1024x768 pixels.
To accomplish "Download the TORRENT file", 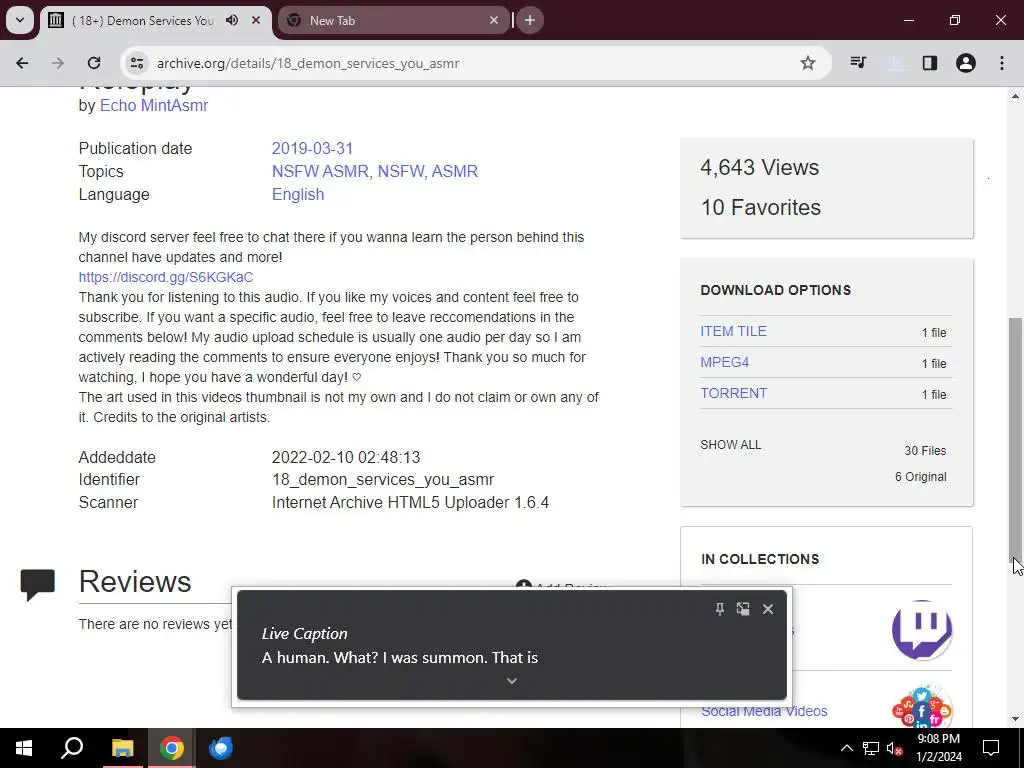I will click(733, 393).
